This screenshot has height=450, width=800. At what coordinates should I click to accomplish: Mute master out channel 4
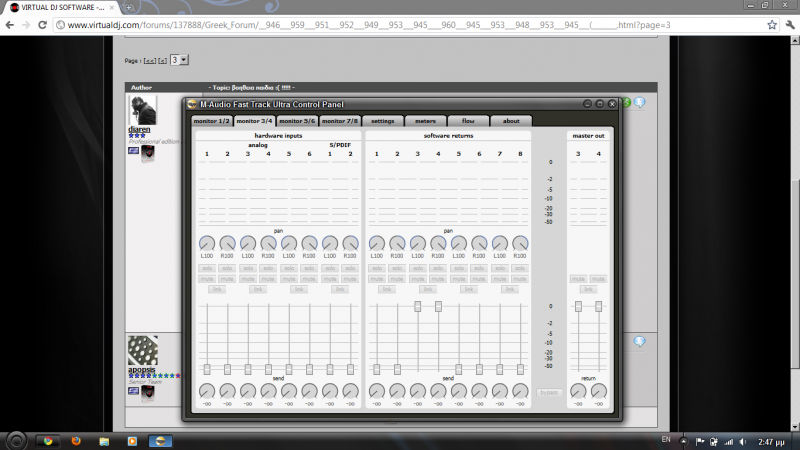(598, 279)
